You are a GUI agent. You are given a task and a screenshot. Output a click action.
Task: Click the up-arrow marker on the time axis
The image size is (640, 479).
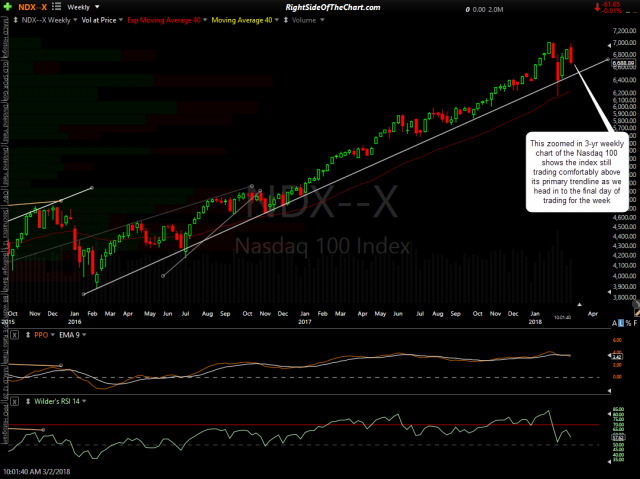click(x=579, y=304)
